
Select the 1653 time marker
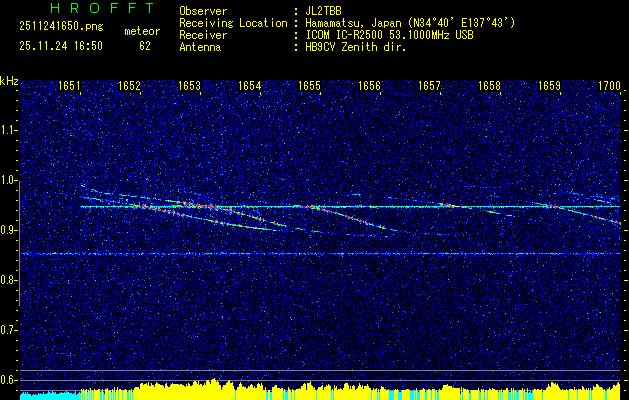click(189, 87)
